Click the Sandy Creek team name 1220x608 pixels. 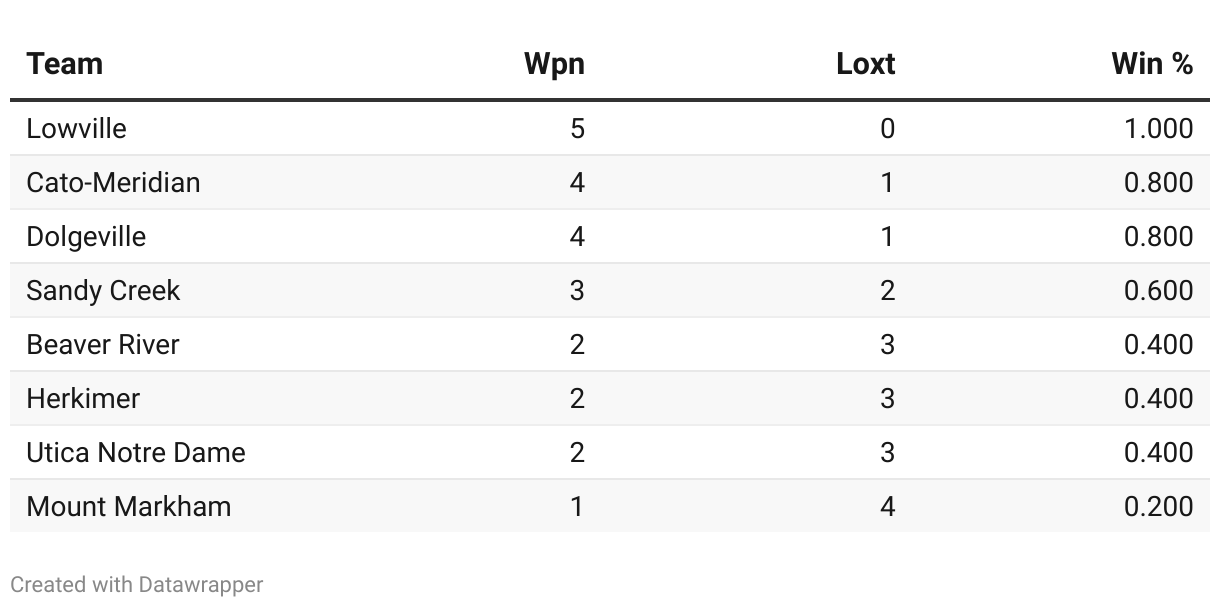click(x=103, y=291)
